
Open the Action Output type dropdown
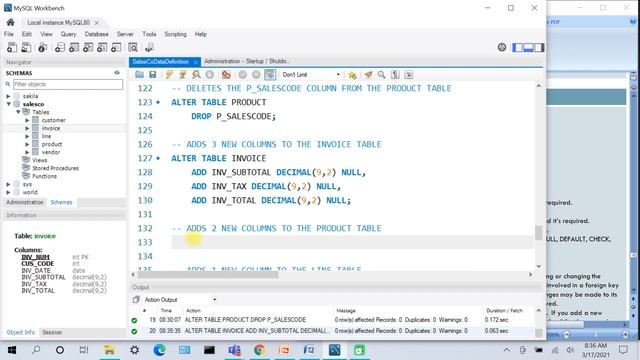tap(180, 300)
